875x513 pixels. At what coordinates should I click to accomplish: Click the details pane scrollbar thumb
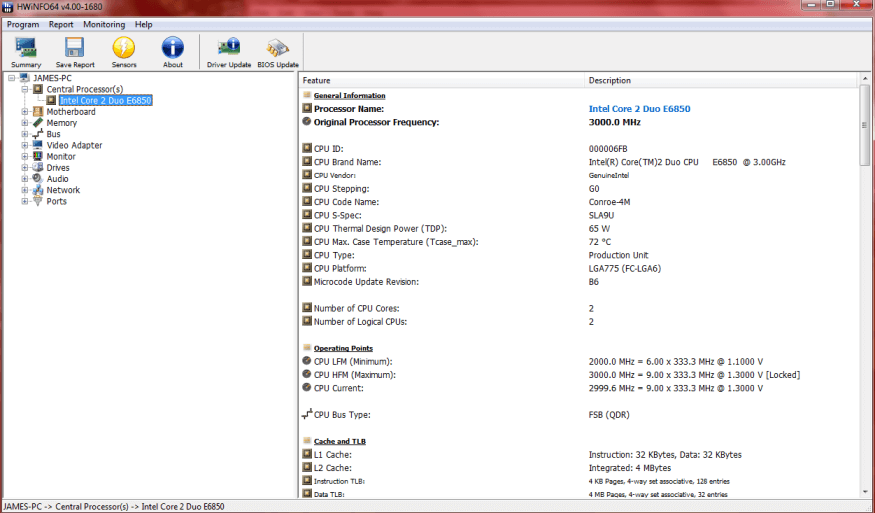pos(864,125)
